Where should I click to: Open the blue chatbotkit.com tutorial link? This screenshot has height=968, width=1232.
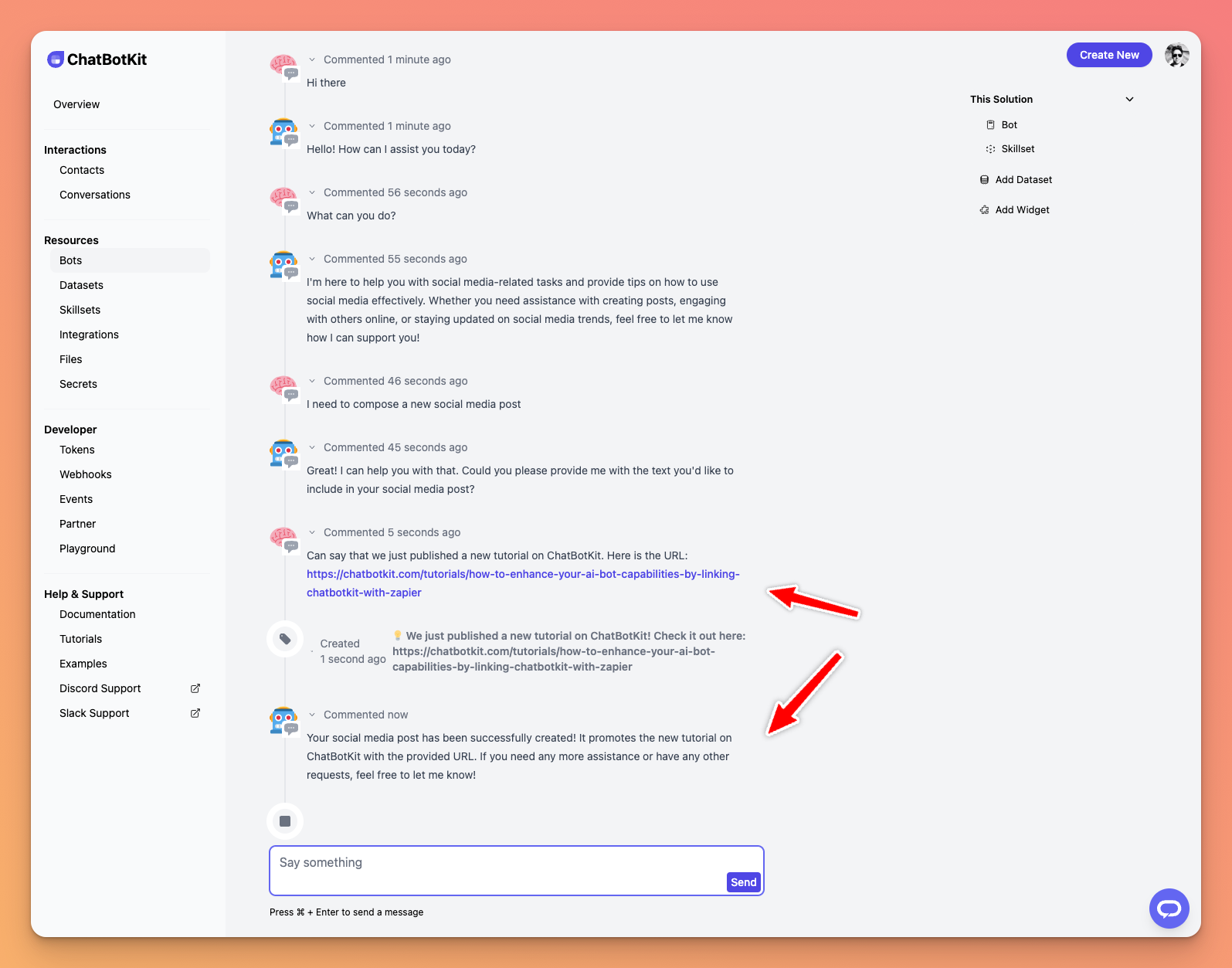pyautogui.click(x=522, y=575)
